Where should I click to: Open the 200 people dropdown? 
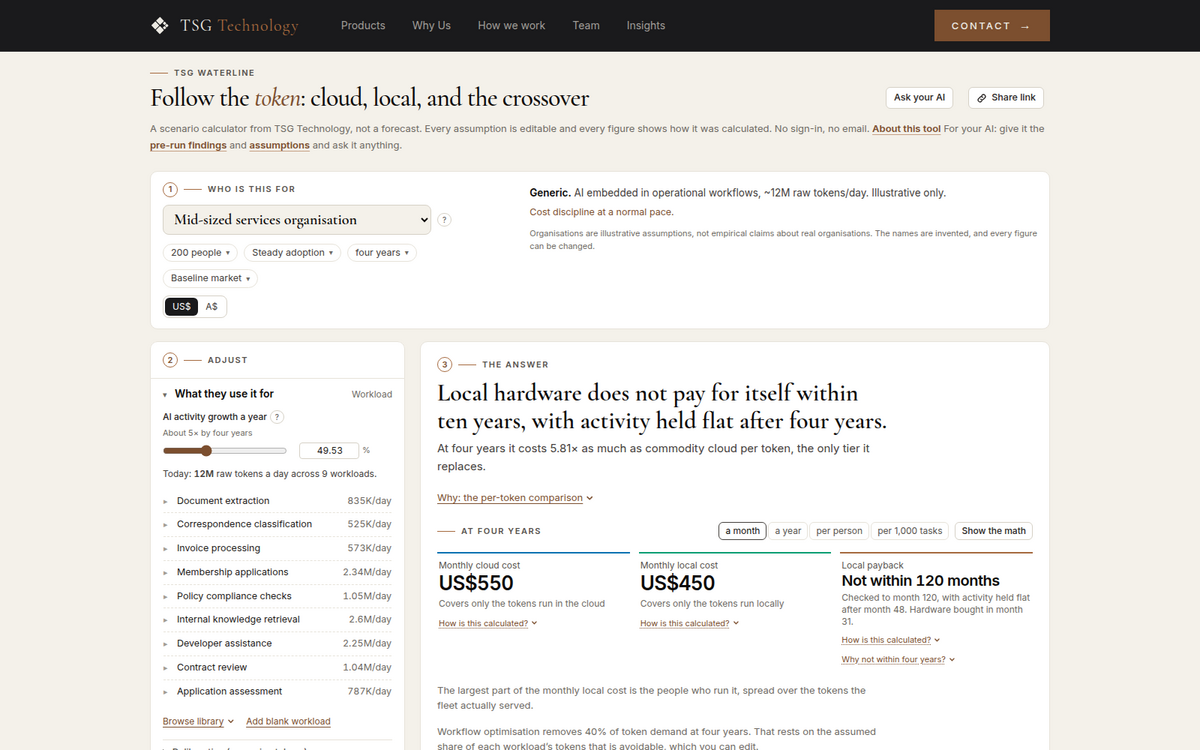tap(200, 253)
